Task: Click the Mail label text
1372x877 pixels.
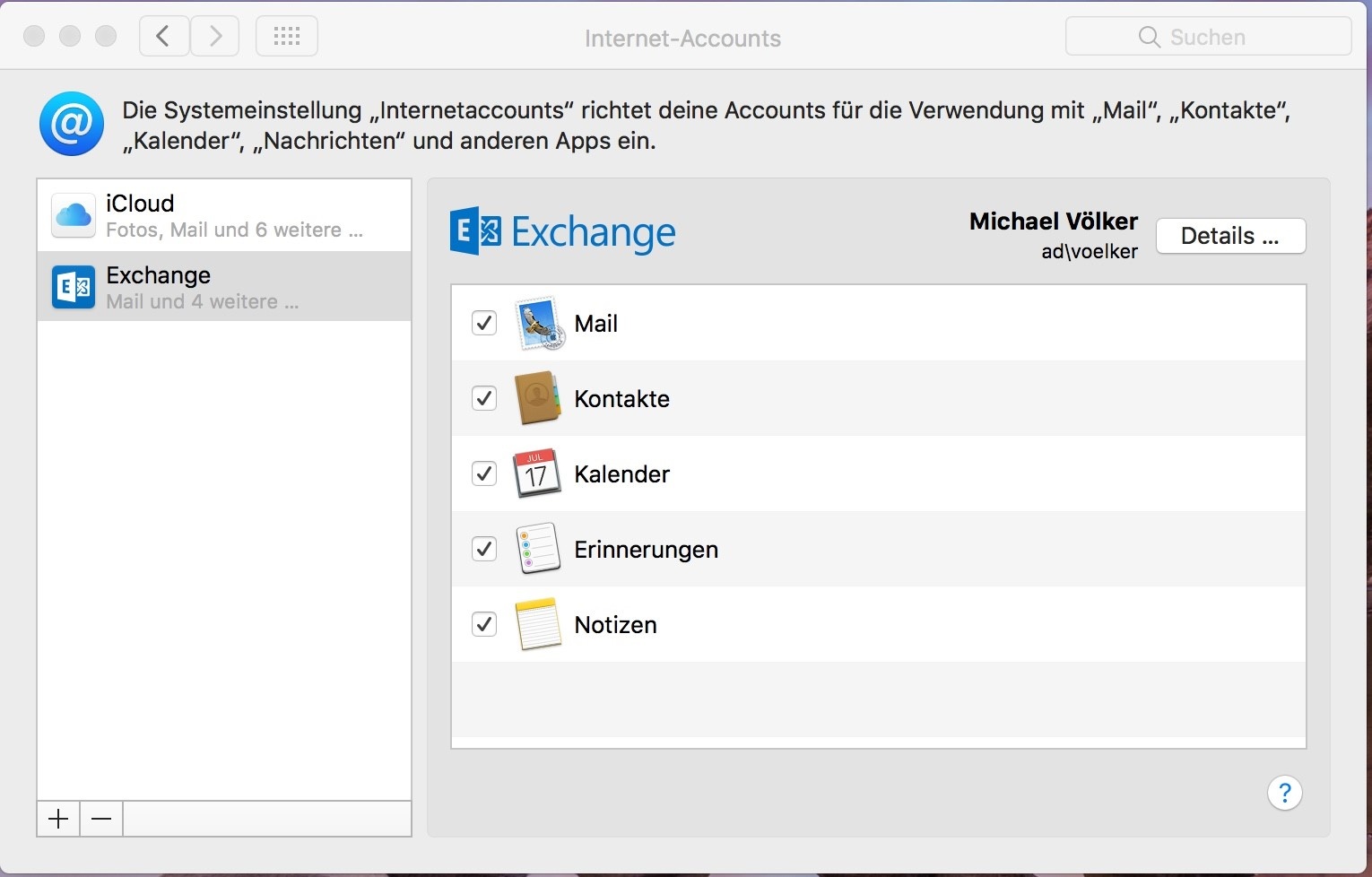Action: click(x=596, y=324)
